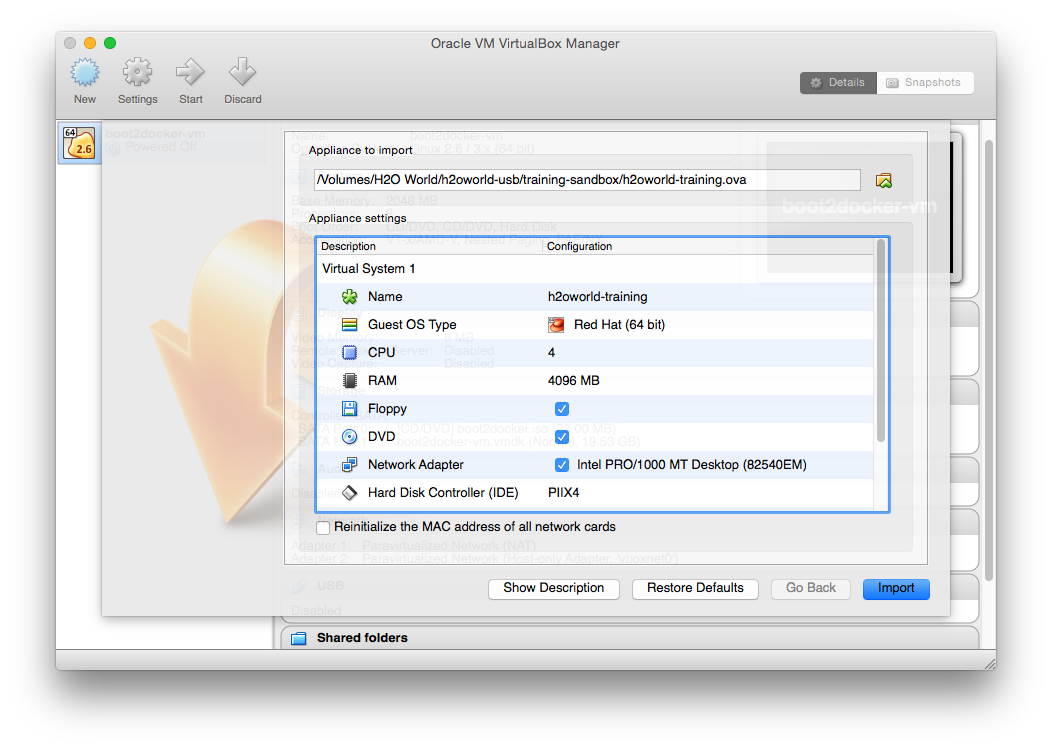This screenshot has height=750, width=1052.
Task: Click the Restore Defaults button
Action: [695, 588]
